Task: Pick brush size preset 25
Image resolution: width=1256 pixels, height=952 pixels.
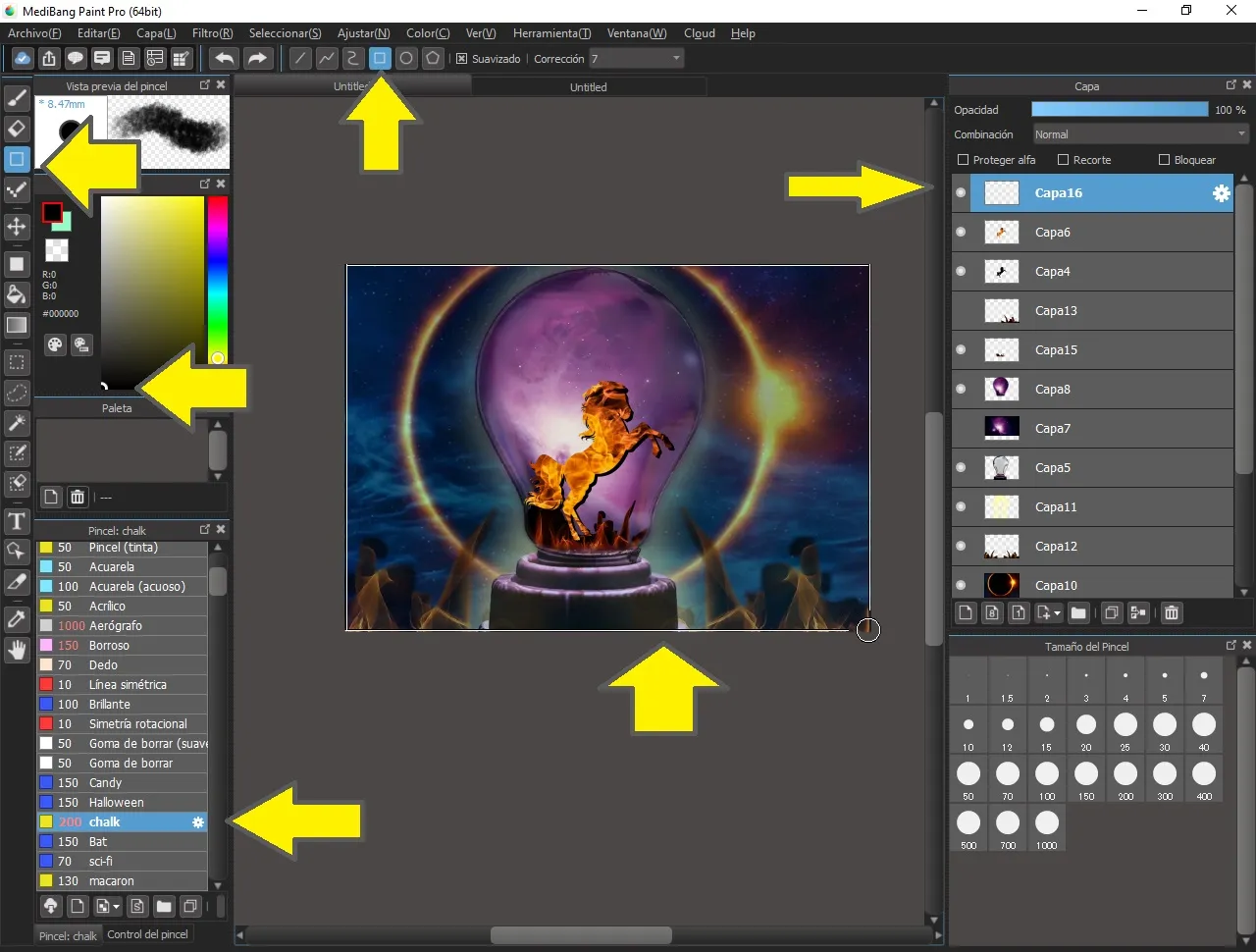Action: [1125, 731]
